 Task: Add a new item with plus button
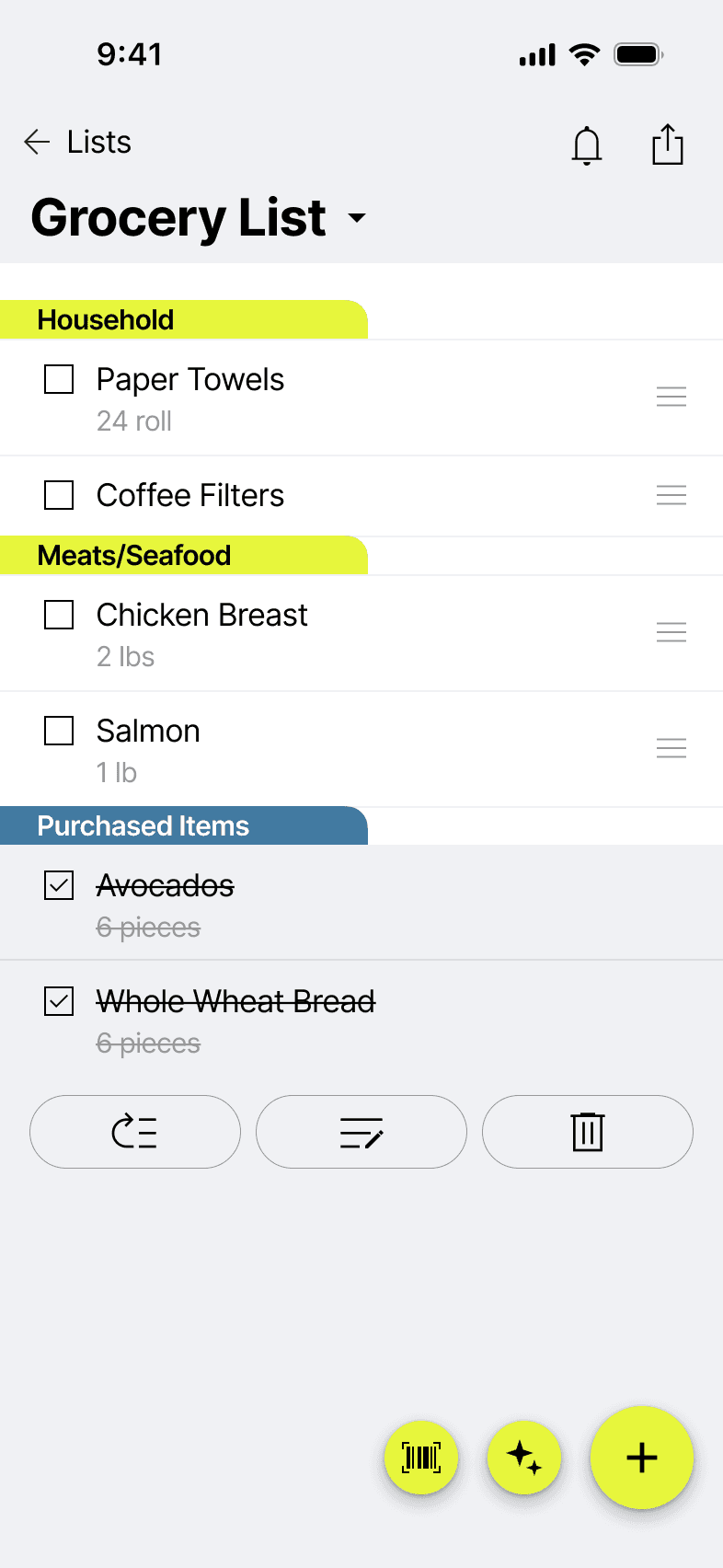click(641, 1458)
